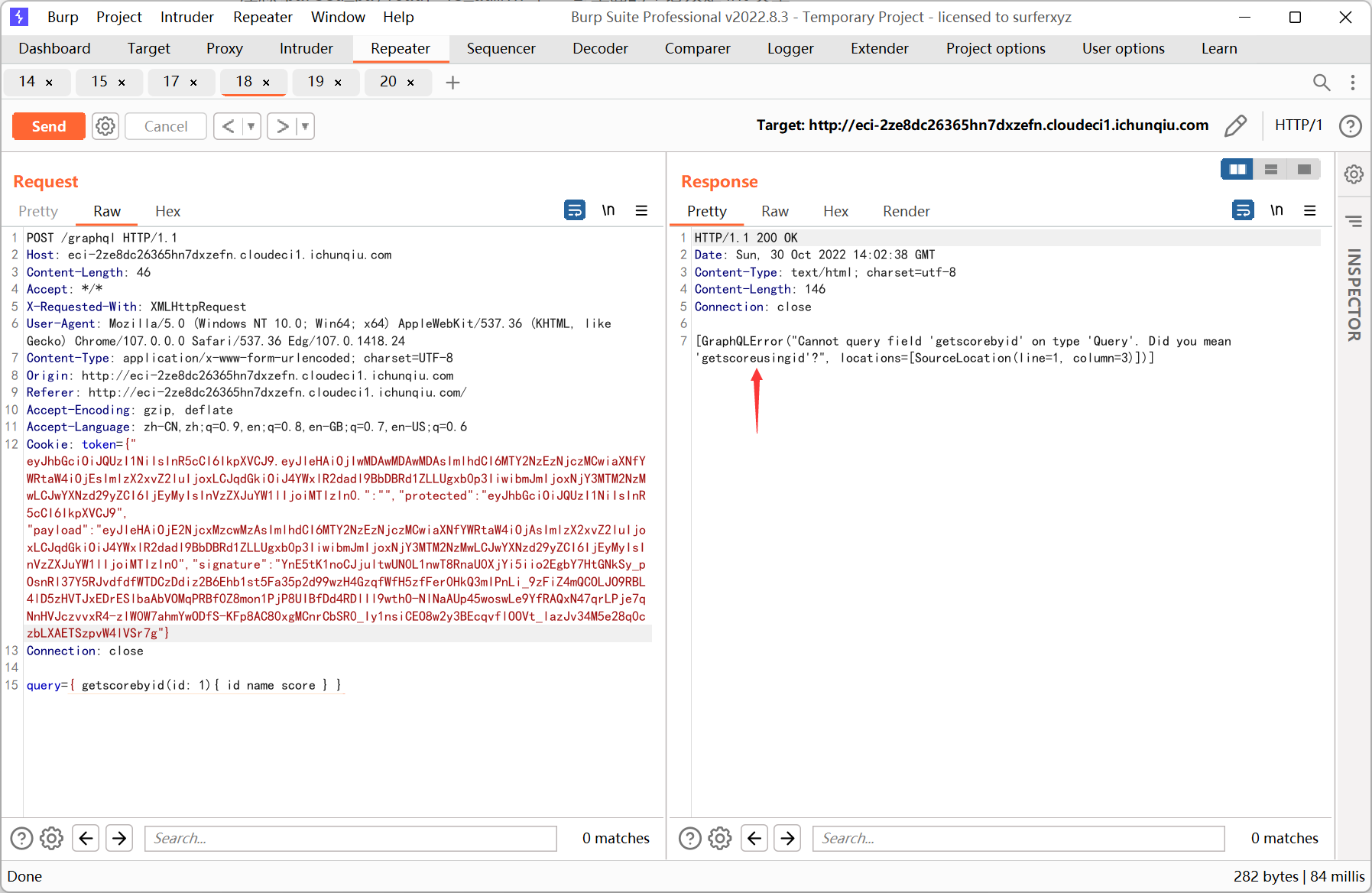
Task: Go to previous response search match
Action: click(754, 839)
